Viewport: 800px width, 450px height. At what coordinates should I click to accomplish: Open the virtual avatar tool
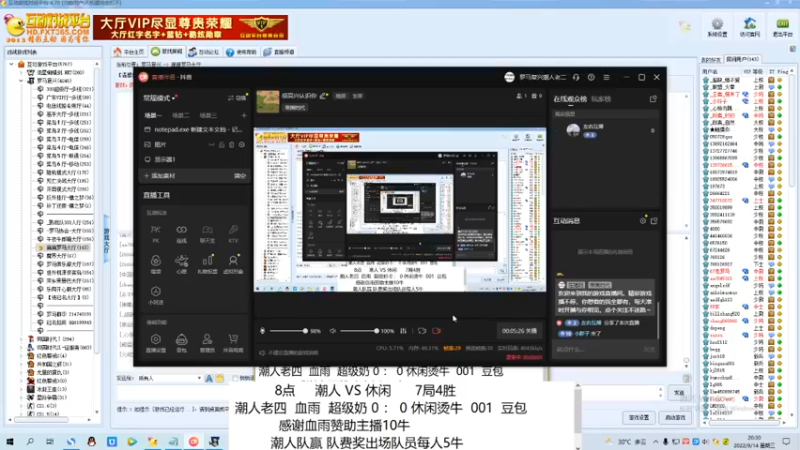(x=233, y=264)
